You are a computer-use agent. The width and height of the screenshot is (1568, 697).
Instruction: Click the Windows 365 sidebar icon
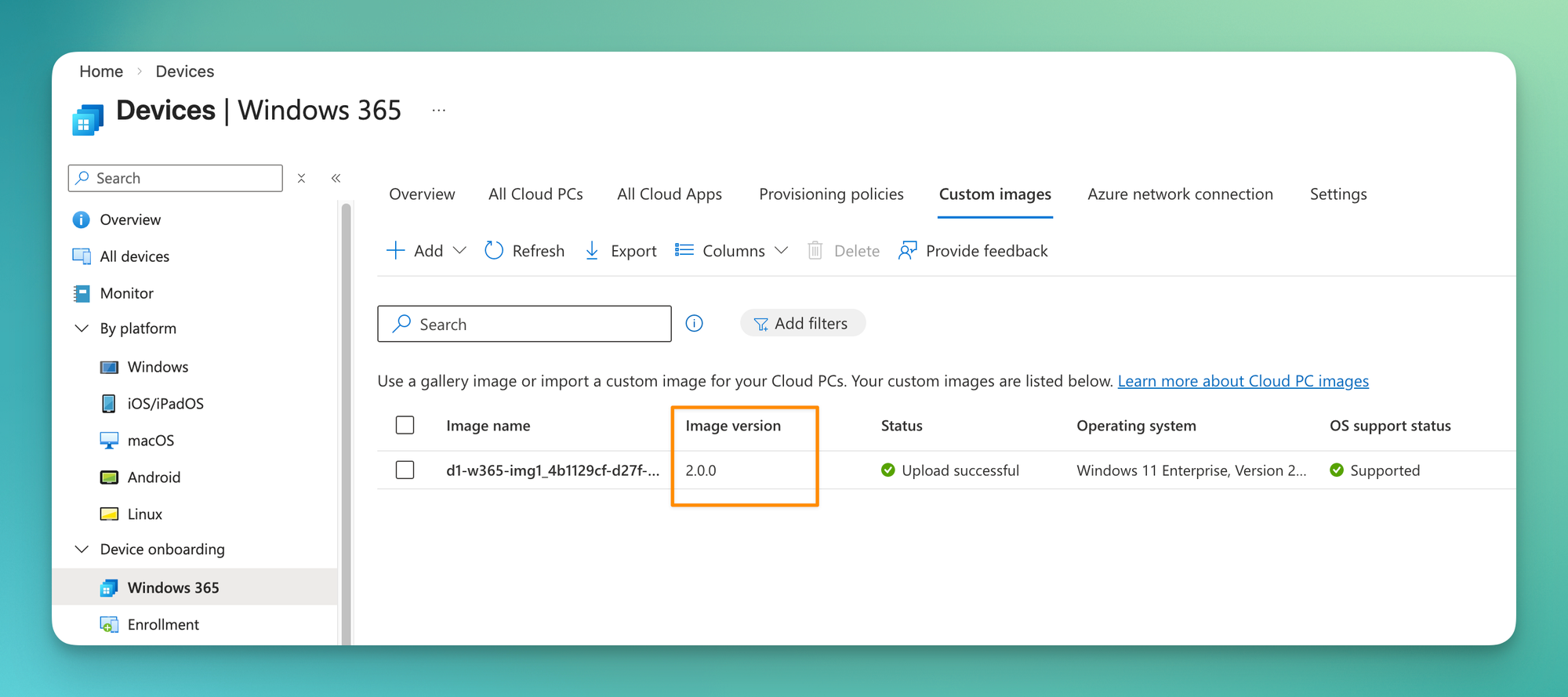pos(109,588)
